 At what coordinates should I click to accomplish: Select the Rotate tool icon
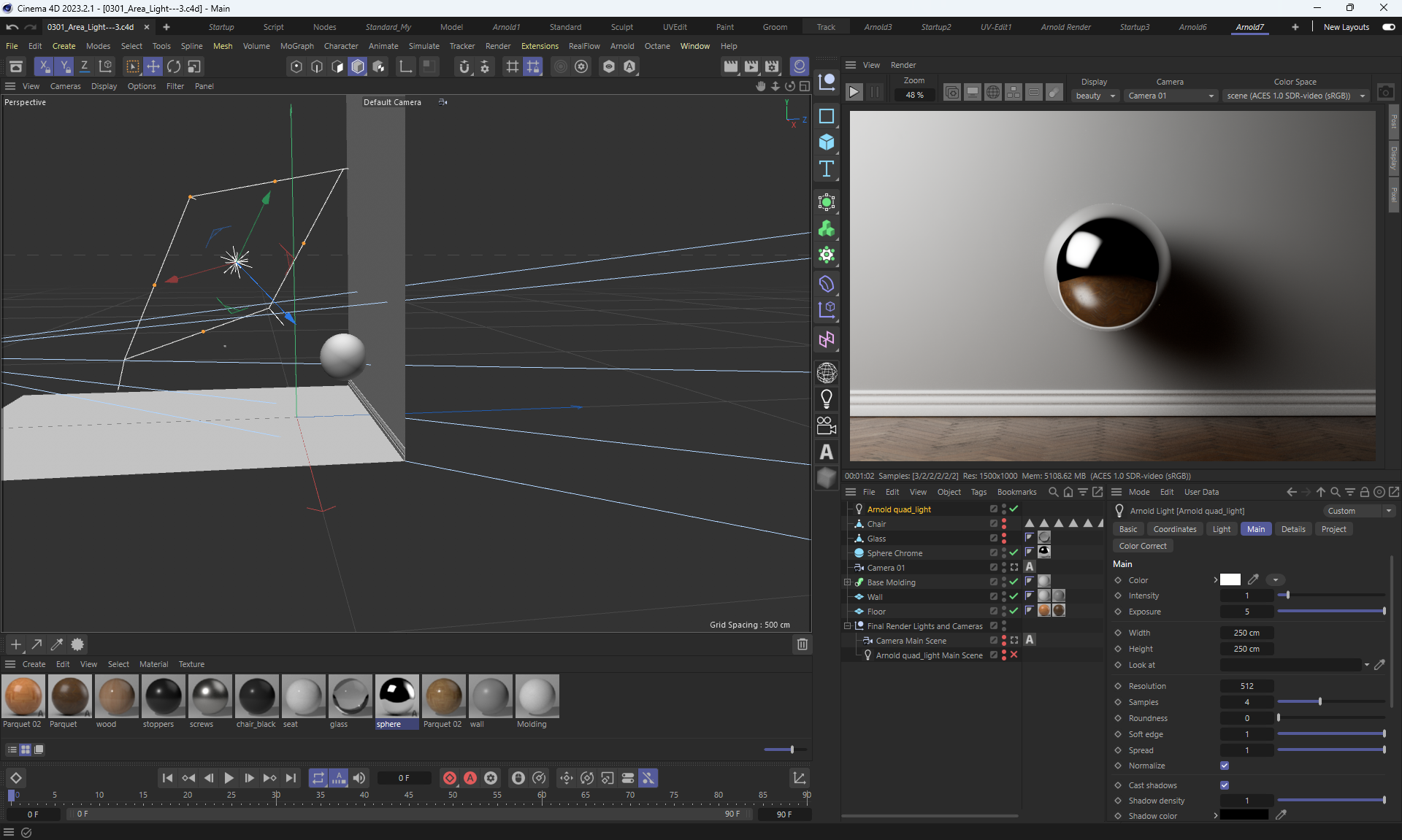[x=174, y=66]
